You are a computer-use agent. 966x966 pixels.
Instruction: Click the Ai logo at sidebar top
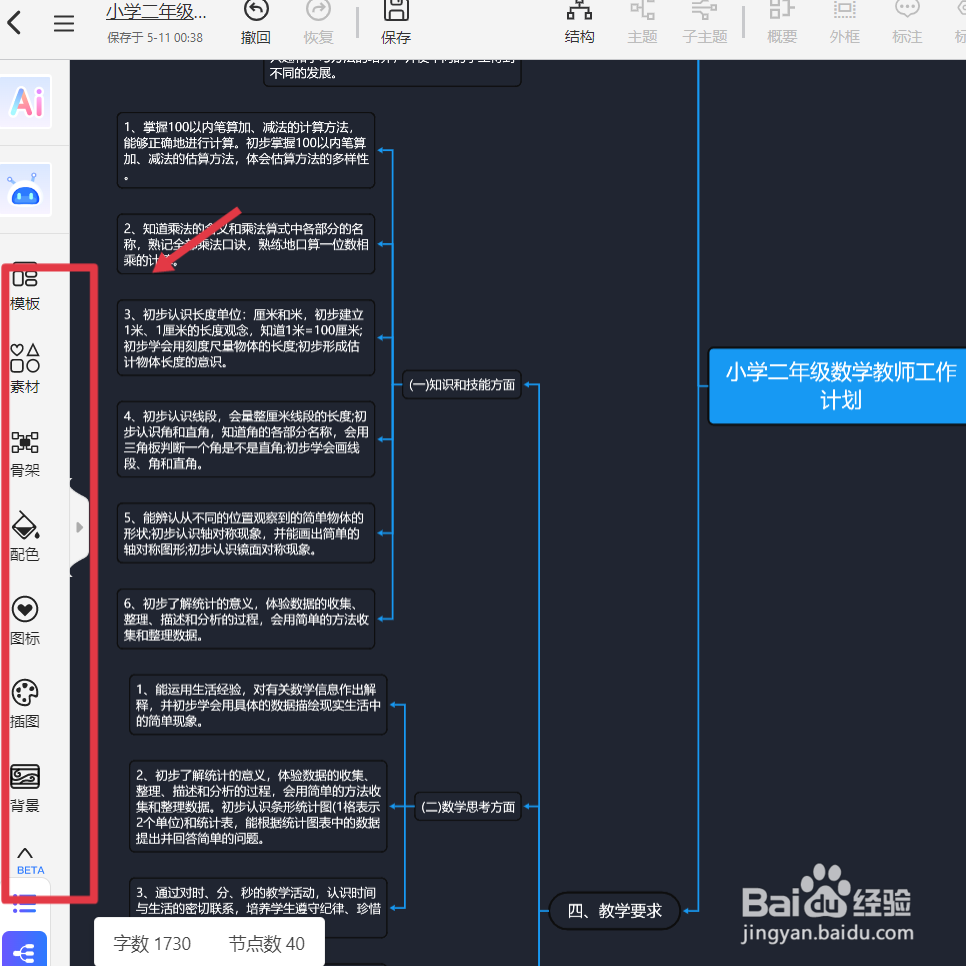[x=24, y=101]
